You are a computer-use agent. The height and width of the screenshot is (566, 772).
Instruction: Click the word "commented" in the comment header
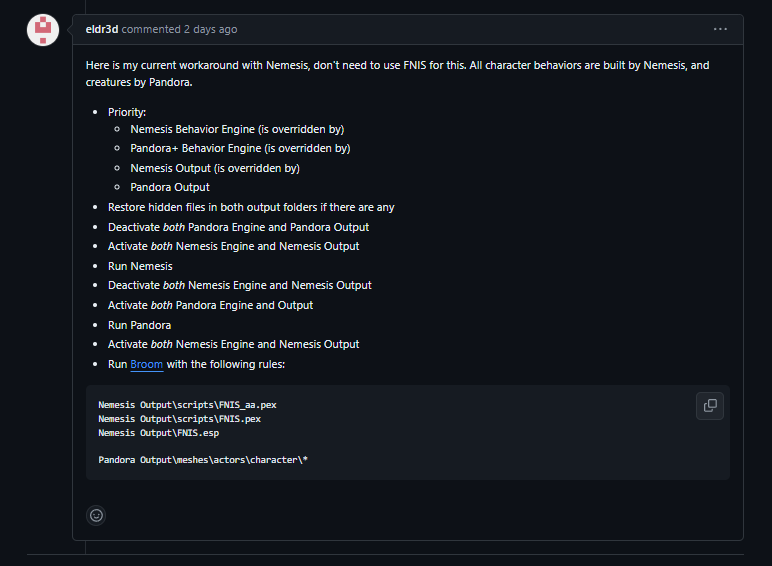click(151, 30)
